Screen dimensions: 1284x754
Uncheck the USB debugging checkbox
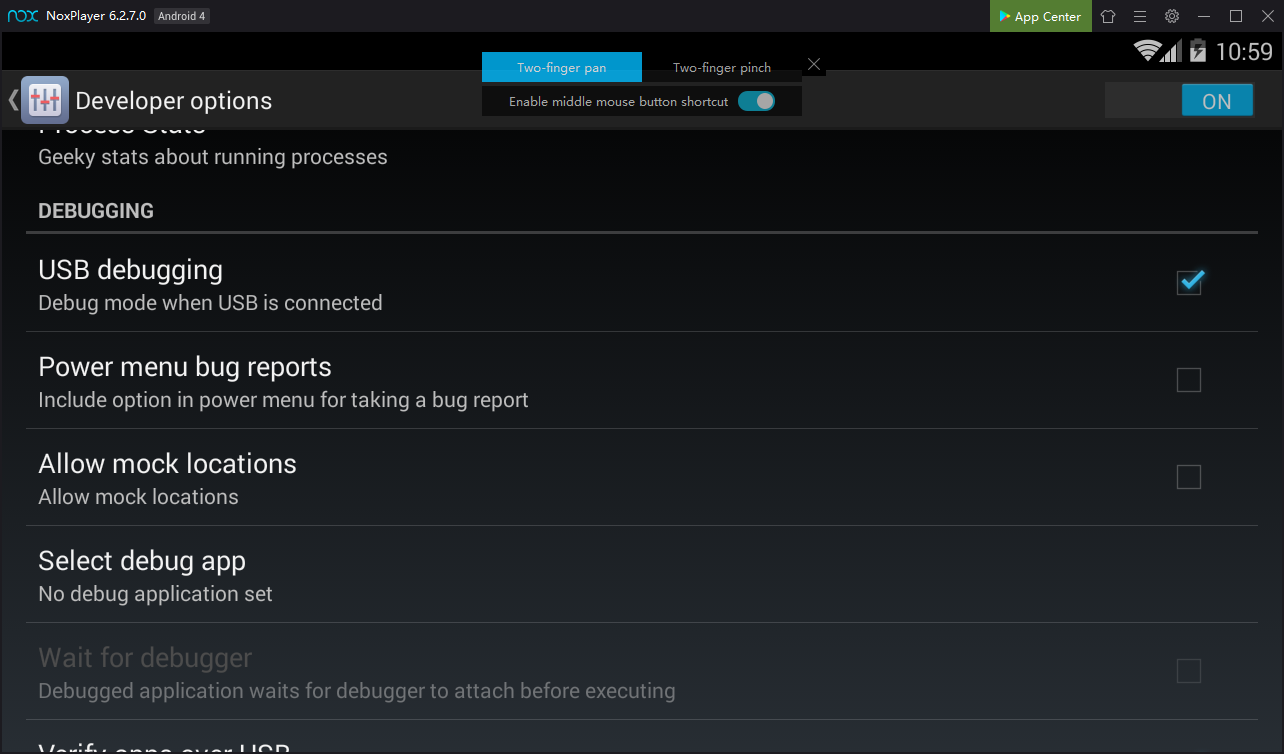point(1189,283)
